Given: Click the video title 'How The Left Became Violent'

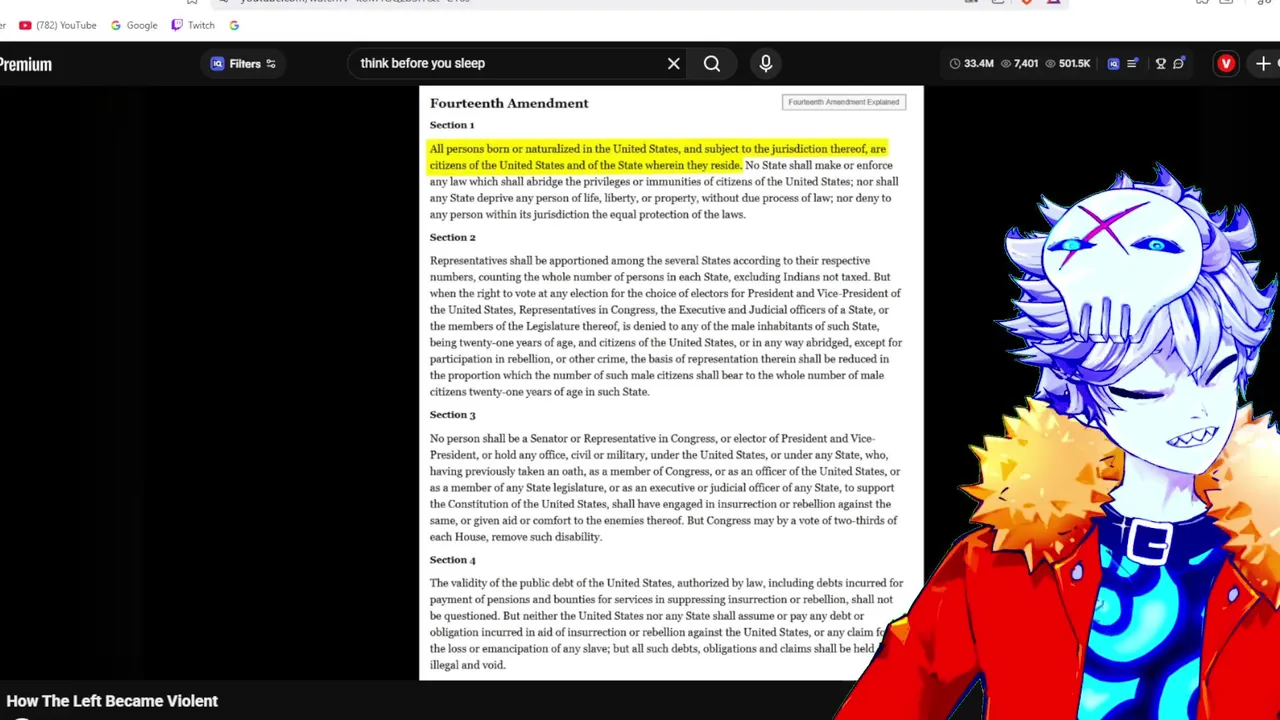Looking at the screenshot, I should click(x=112, y=701).
